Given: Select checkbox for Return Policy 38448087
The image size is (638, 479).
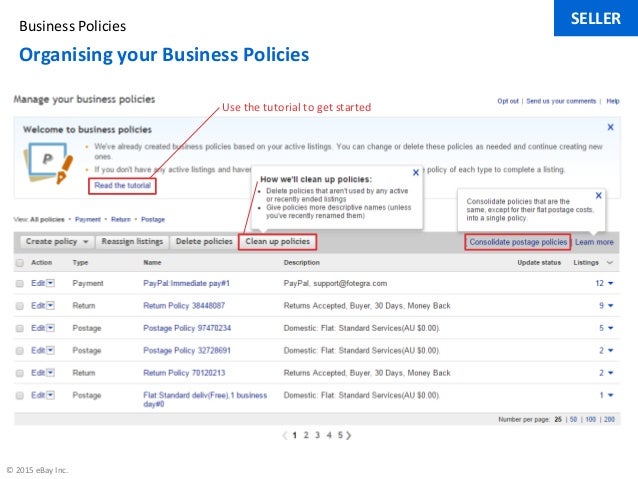Looking at the screenshot, I should point(20,306).
